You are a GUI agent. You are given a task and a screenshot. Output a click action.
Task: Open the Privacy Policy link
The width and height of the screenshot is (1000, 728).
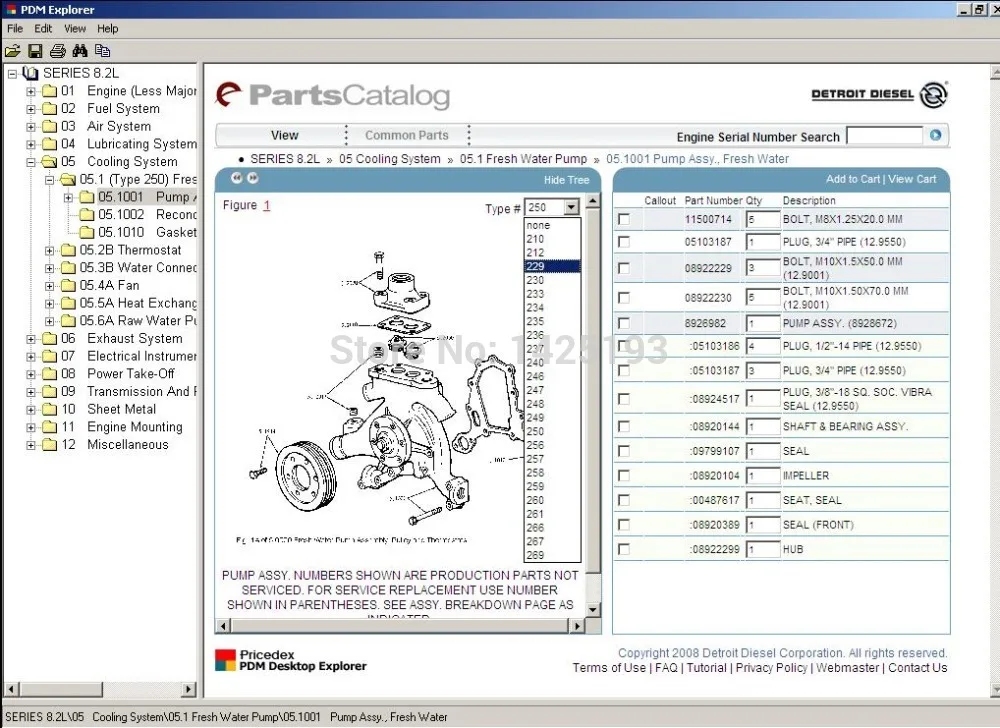point(771,667)
